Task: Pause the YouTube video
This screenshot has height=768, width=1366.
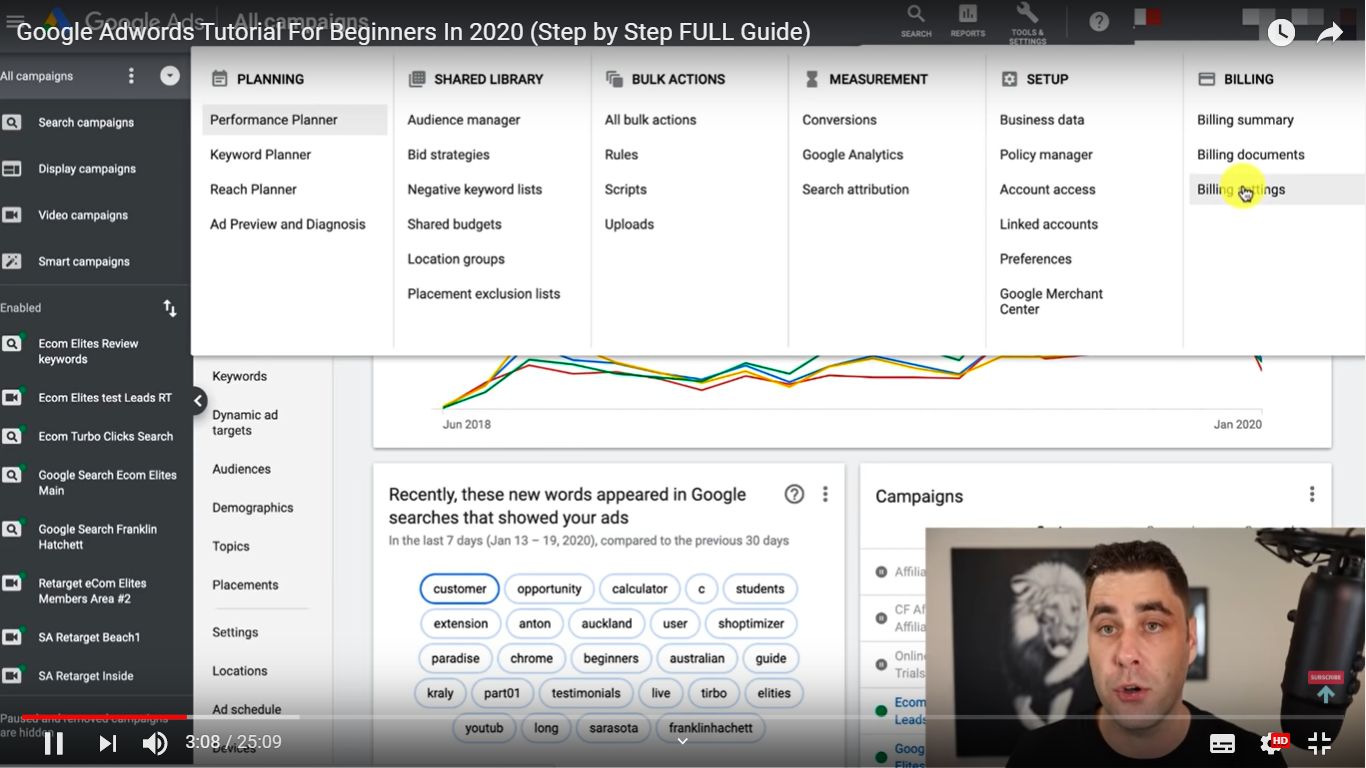Action: click(54, 743)
